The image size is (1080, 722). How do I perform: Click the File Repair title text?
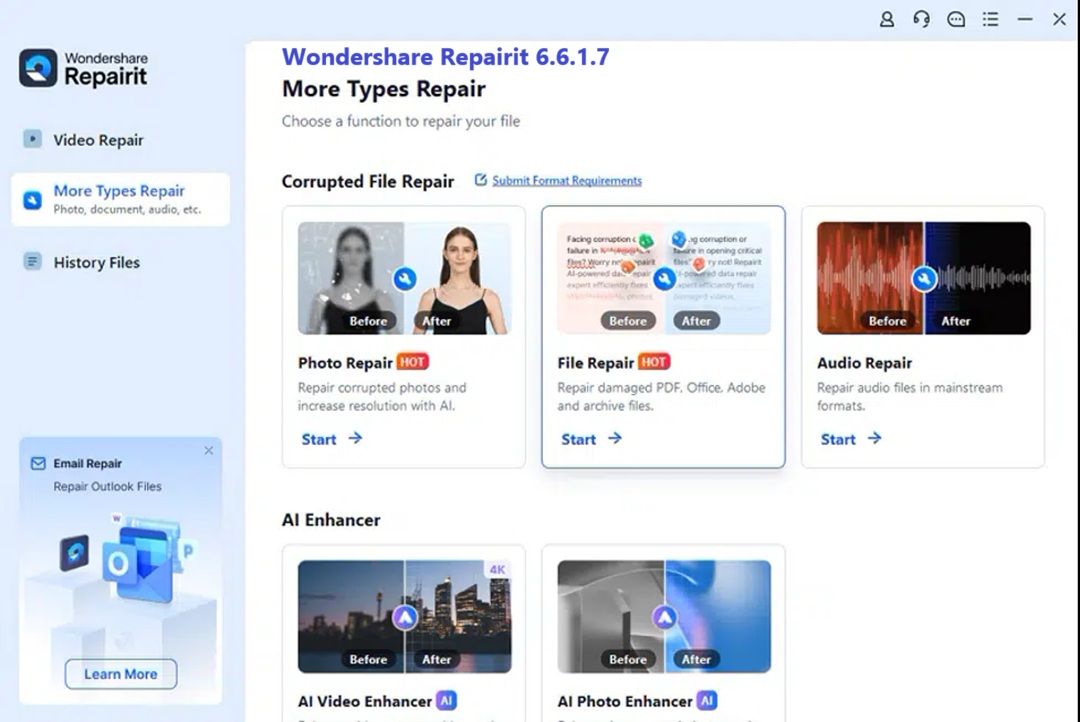pyautogui.click(x=596, y=362)
